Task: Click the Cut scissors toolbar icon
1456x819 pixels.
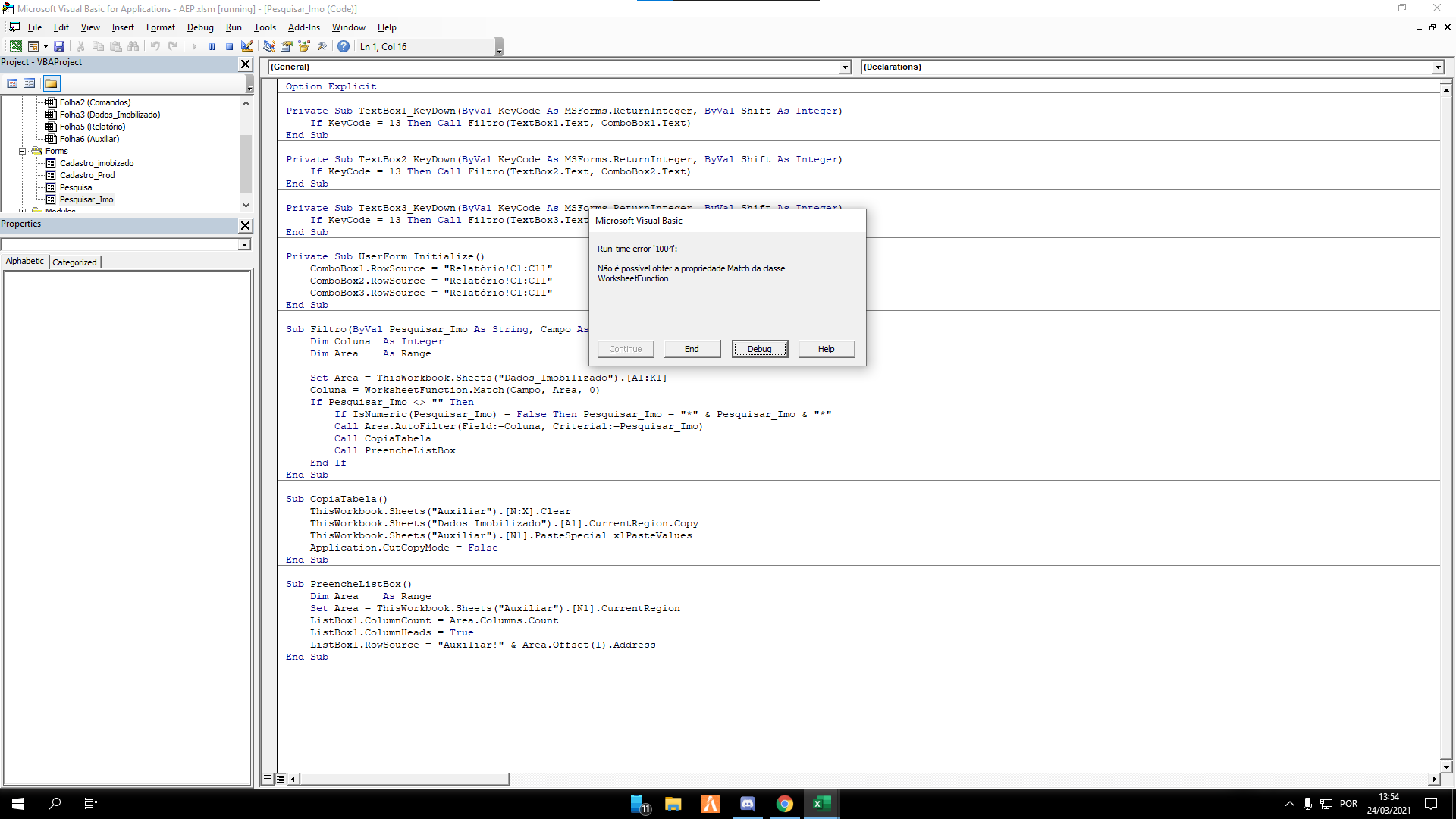Action: coord(80,46)
